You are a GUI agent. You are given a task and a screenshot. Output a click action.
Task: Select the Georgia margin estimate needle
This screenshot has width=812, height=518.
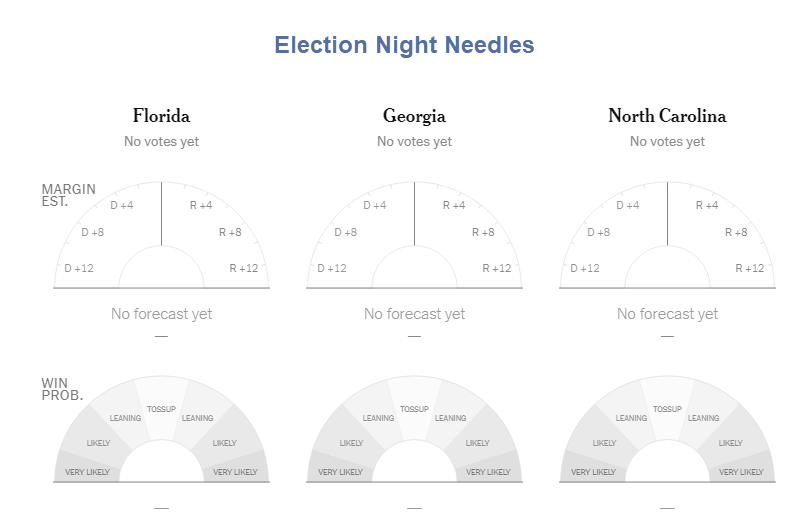(414, 214)
